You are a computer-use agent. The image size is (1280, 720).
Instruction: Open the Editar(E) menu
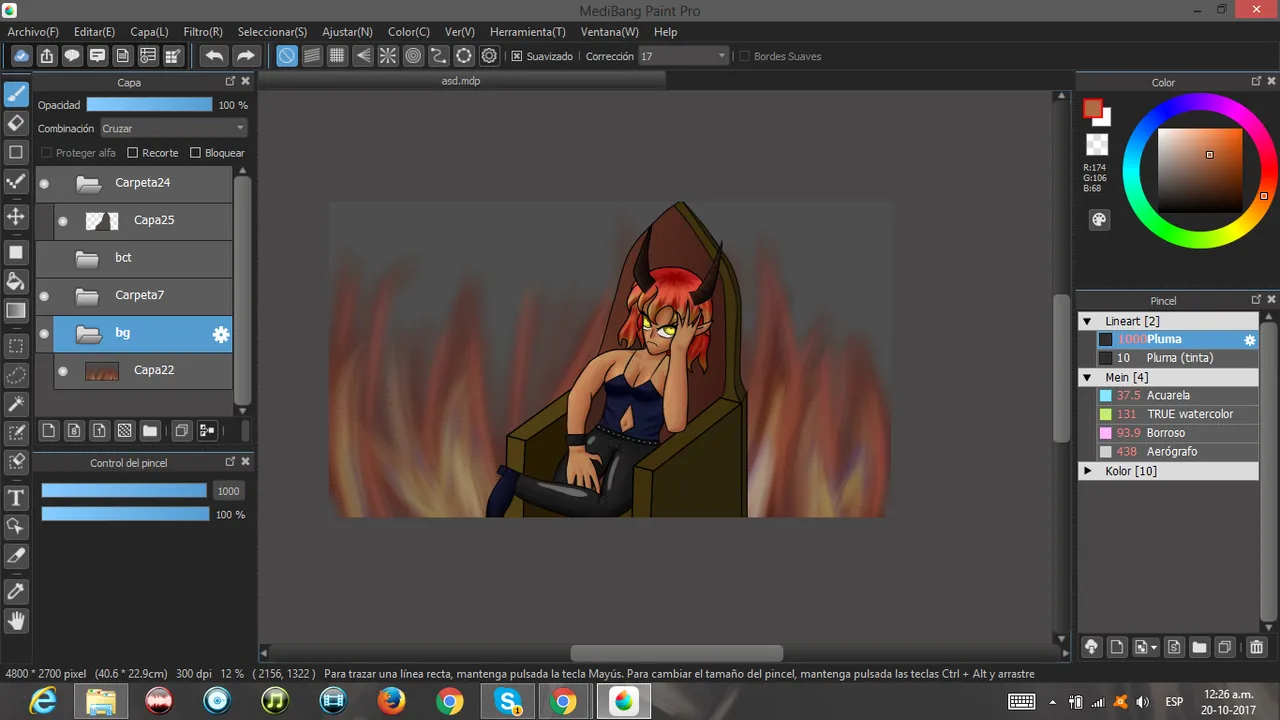[x=94, y=32]
